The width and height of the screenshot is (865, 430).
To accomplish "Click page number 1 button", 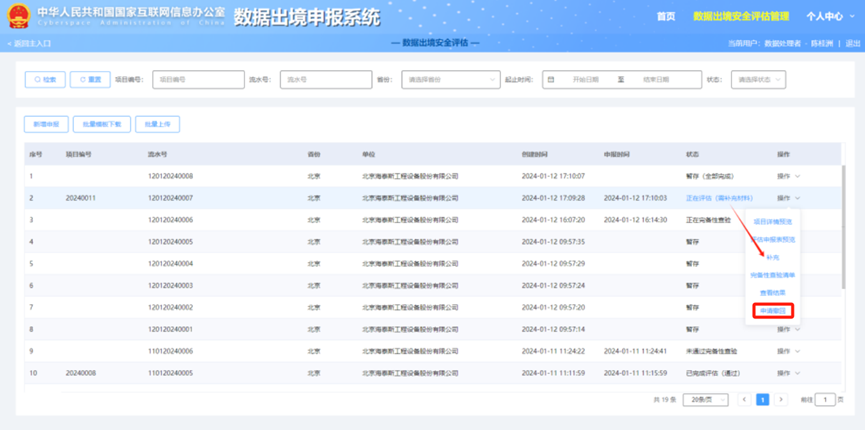I will click(762, 400).
